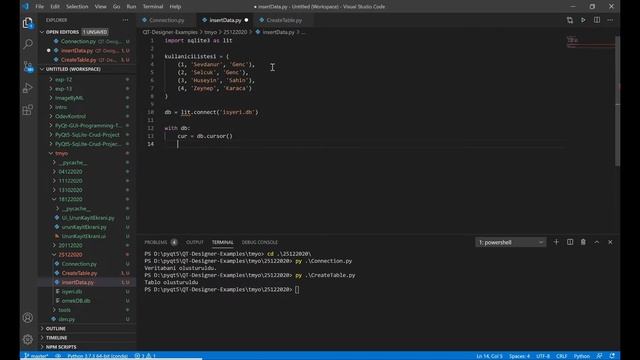Image resolution: width=640 pixels, height=360 pixels.
Task: Open the Extensions view icon
Action: [x=28, y=110]
